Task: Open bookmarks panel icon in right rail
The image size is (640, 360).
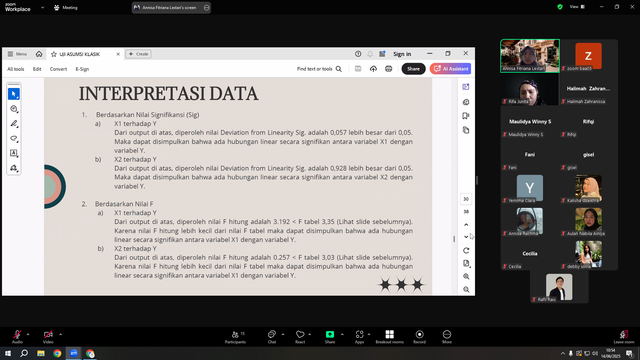Action: pyautogui.click(x=466, y=116)
